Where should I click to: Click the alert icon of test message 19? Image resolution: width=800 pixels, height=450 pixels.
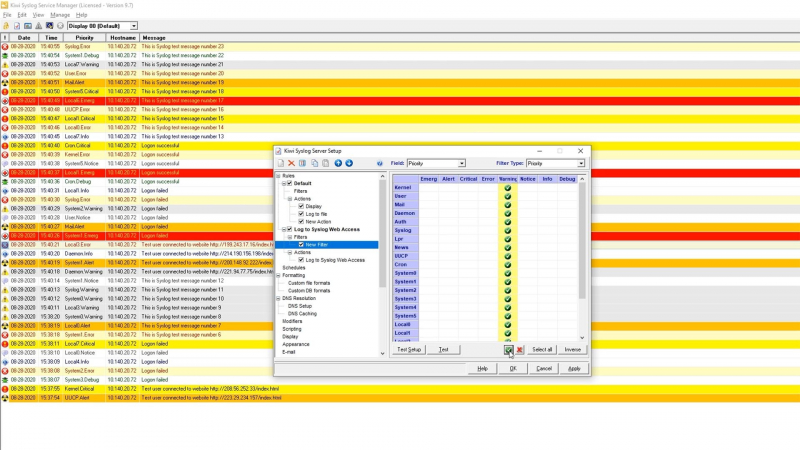[5, 83]
